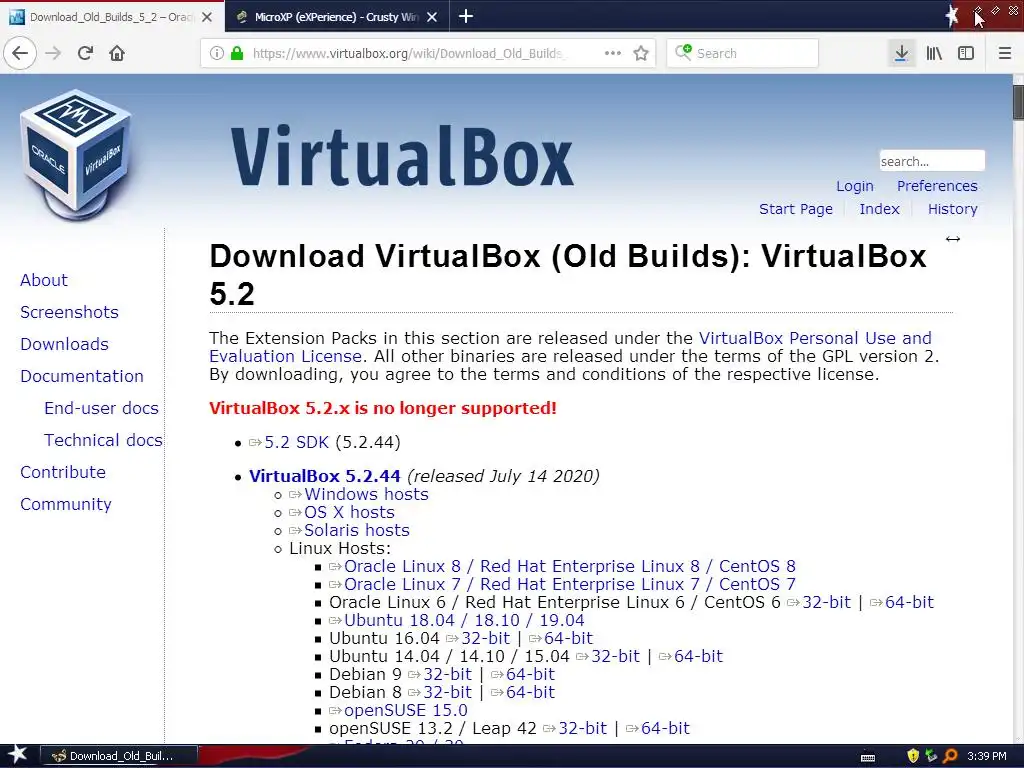Click the width toggle double arrow icon
This screenshot has width=1024, height=768.
click(953, 239)
